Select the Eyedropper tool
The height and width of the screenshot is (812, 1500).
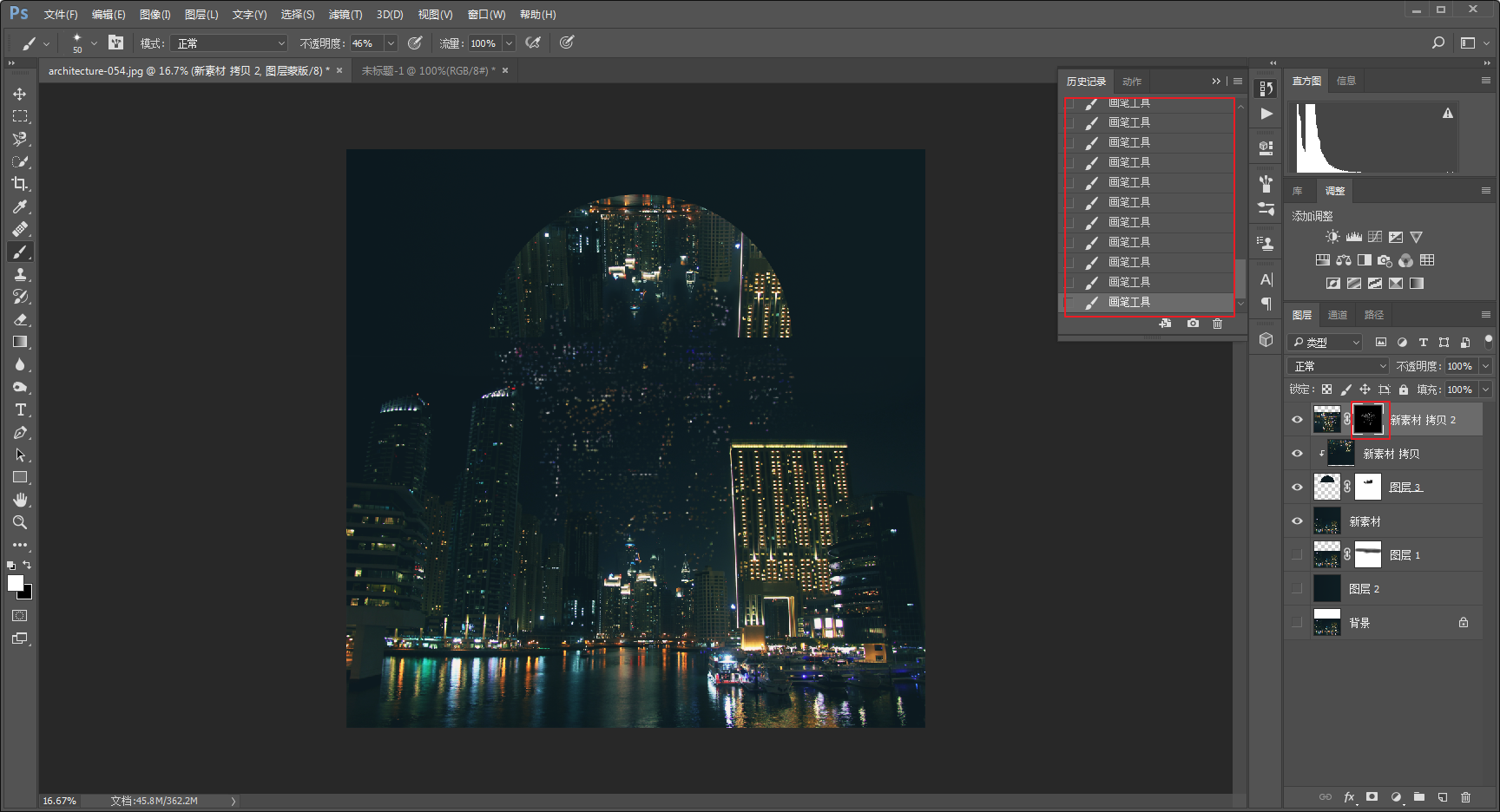20,206
